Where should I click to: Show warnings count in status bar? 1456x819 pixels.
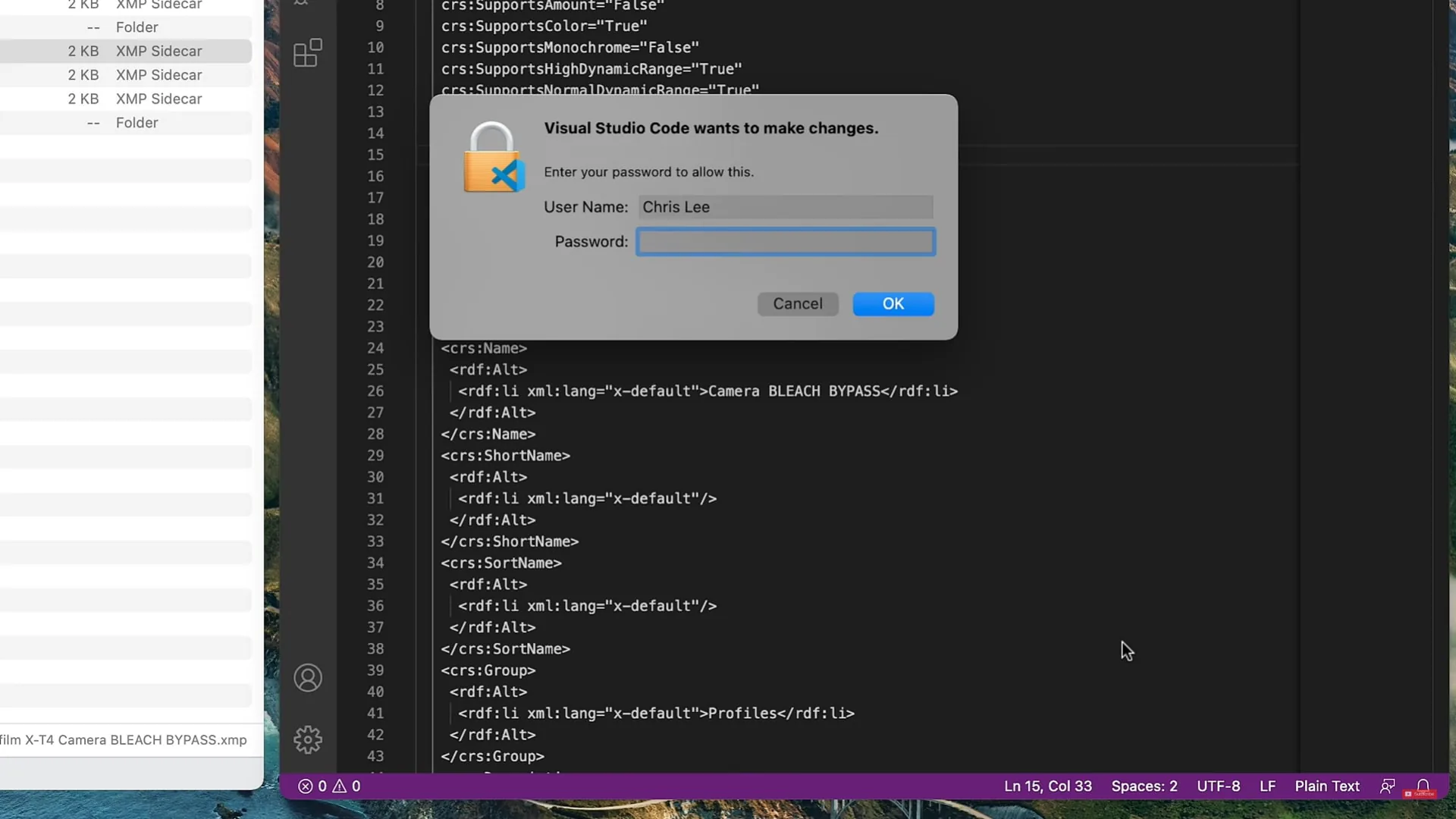click(x=347, y=786)
